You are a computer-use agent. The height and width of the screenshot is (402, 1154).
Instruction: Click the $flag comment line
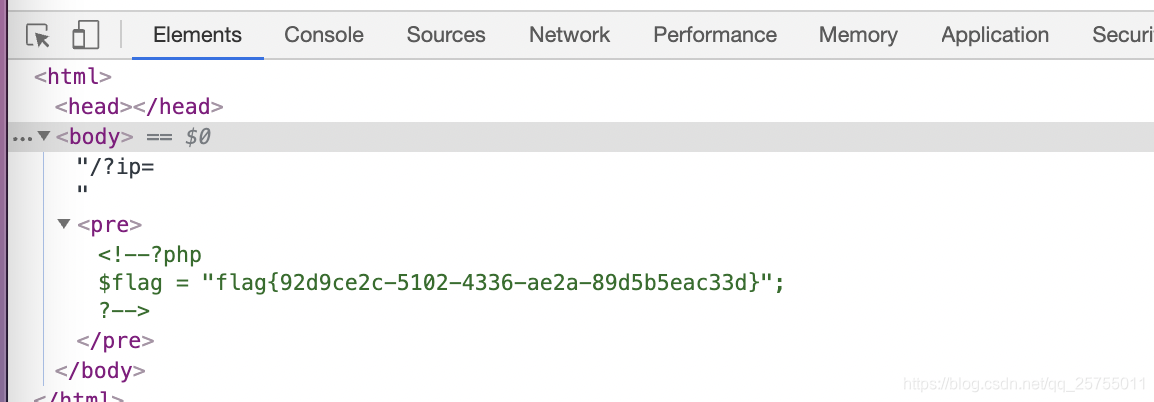point(442,282)
